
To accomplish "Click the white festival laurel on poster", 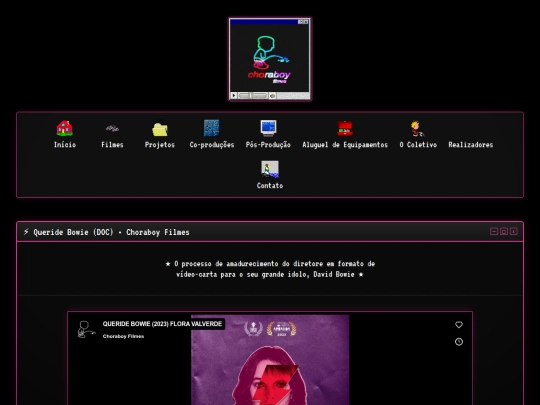I will pos(253,329).
